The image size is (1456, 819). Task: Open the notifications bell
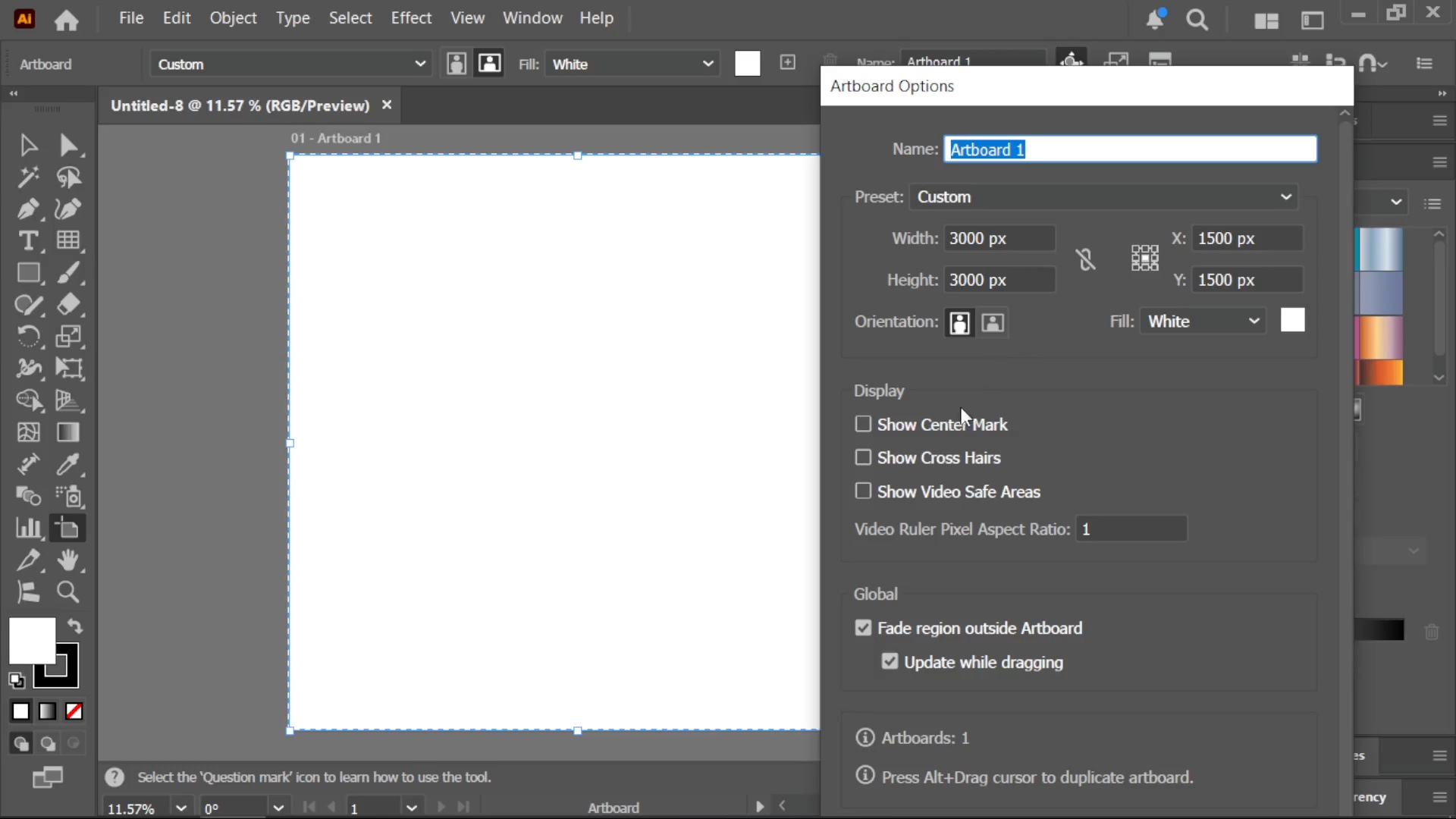coord(1155,20)
